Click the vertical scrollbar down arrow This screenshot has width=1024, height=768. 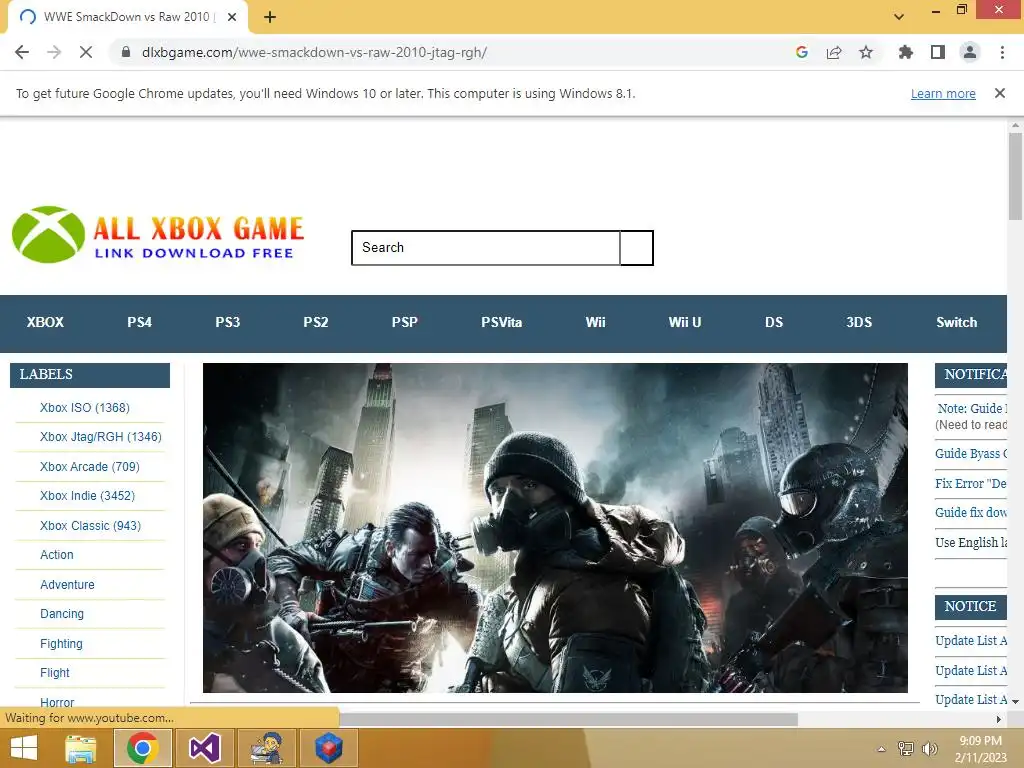point(1016,701)
